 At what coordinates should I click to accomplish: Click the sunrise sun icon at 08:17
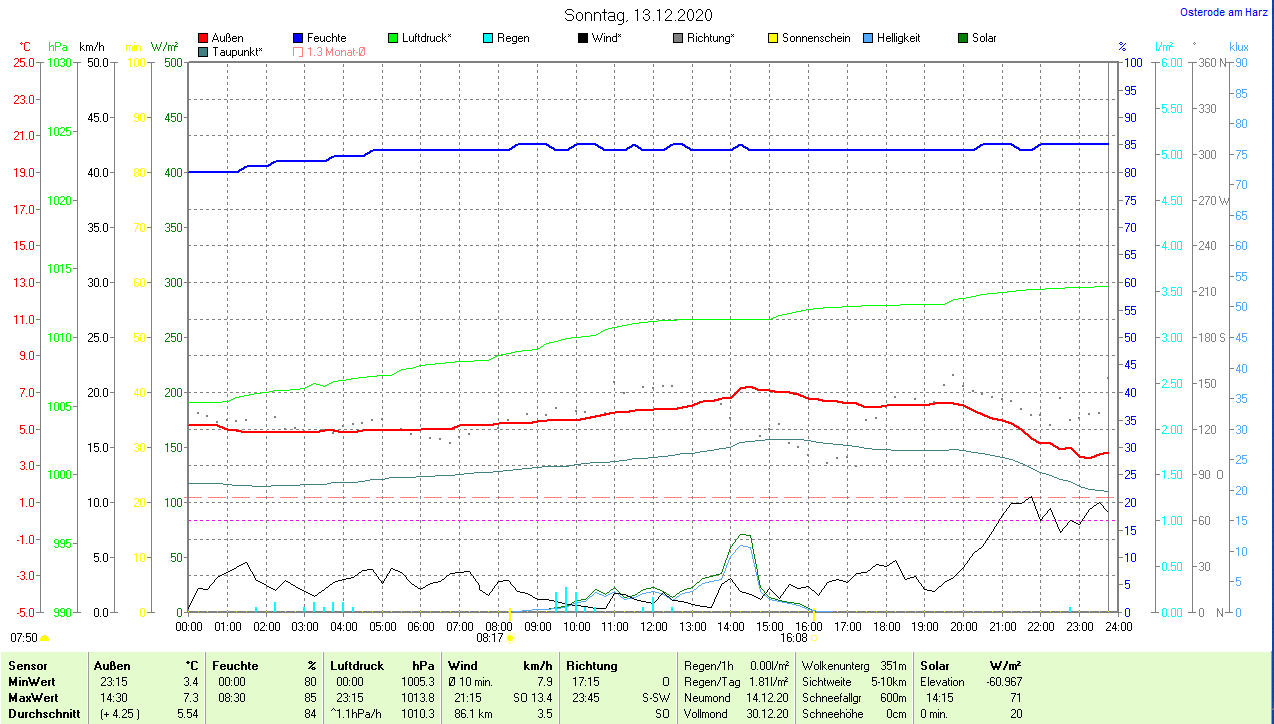click(x=511, y=637)
